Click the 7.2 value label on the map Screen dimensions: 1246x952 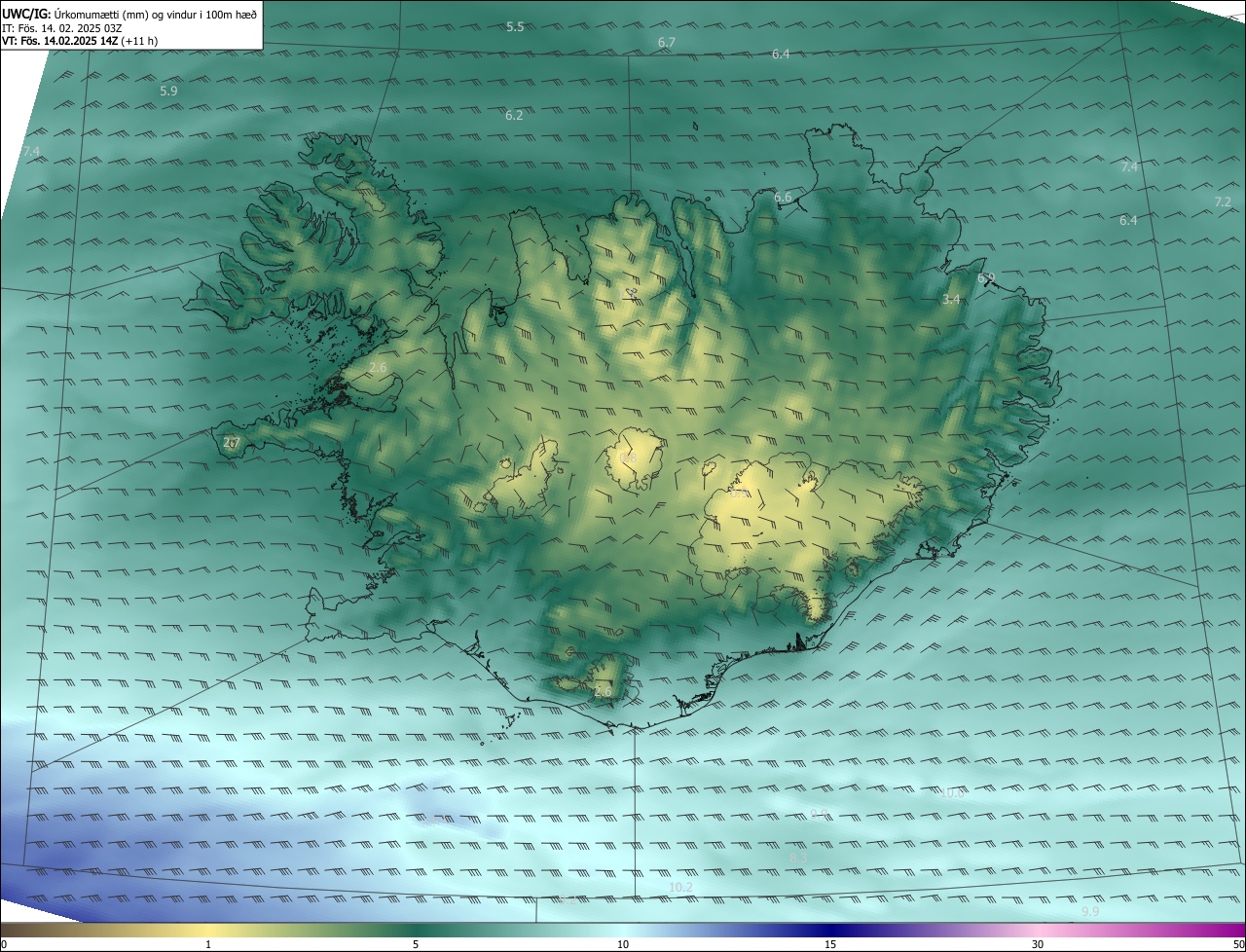pyautogui.click(x=1223, y=201)
